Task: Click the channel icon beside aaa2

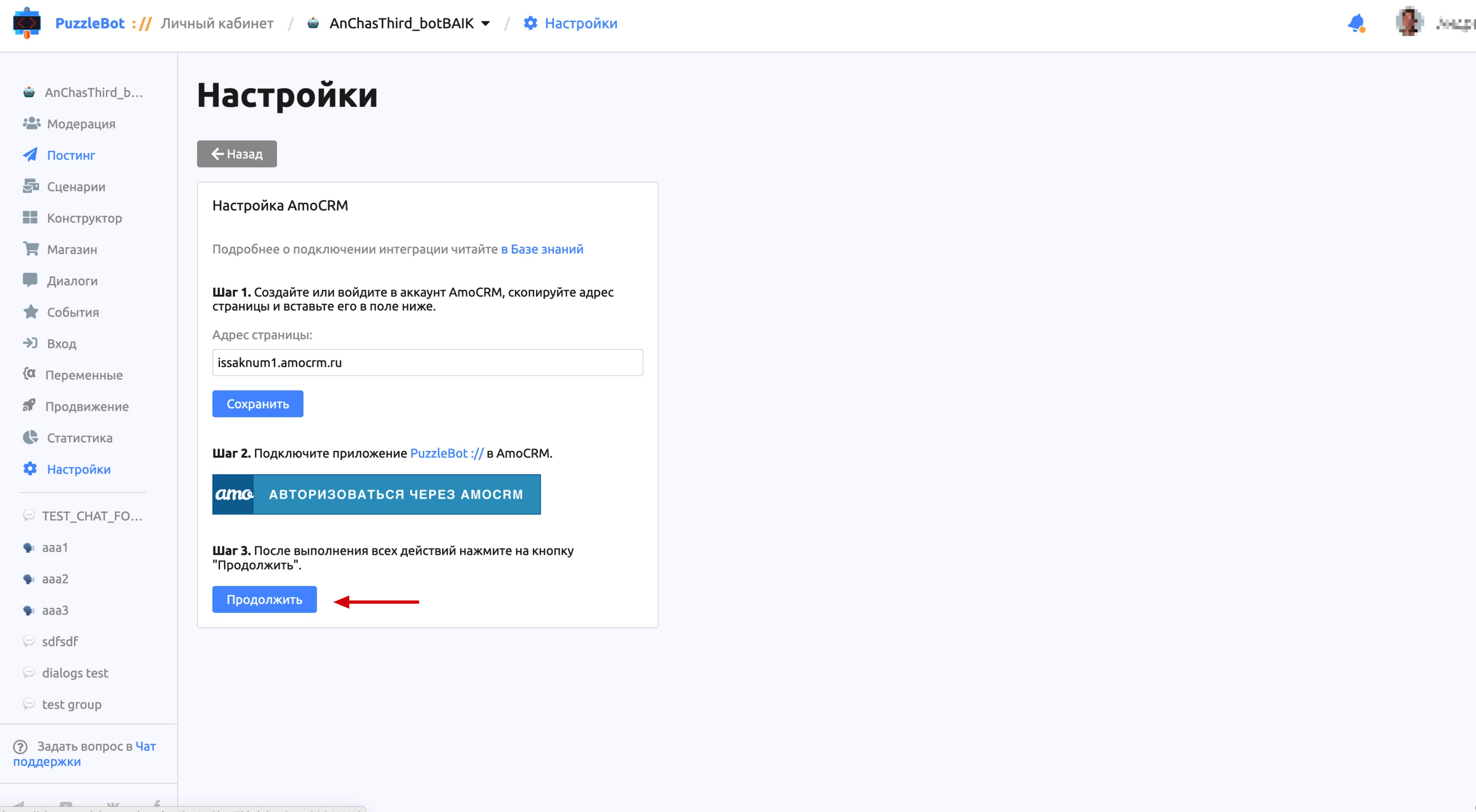Action: click(29, 579)
